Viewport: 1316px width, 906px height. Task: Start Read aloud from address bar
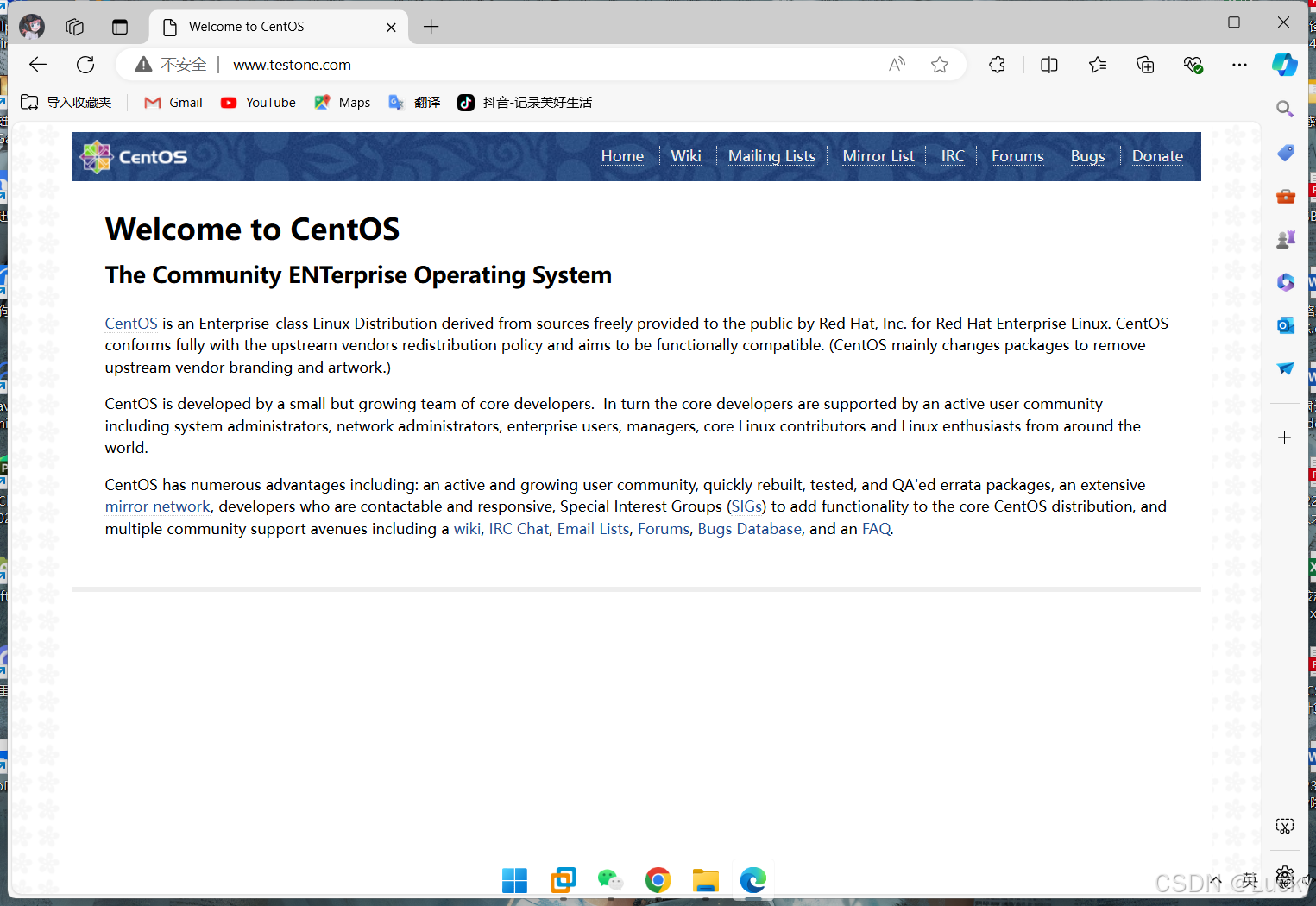pos(897,65)
